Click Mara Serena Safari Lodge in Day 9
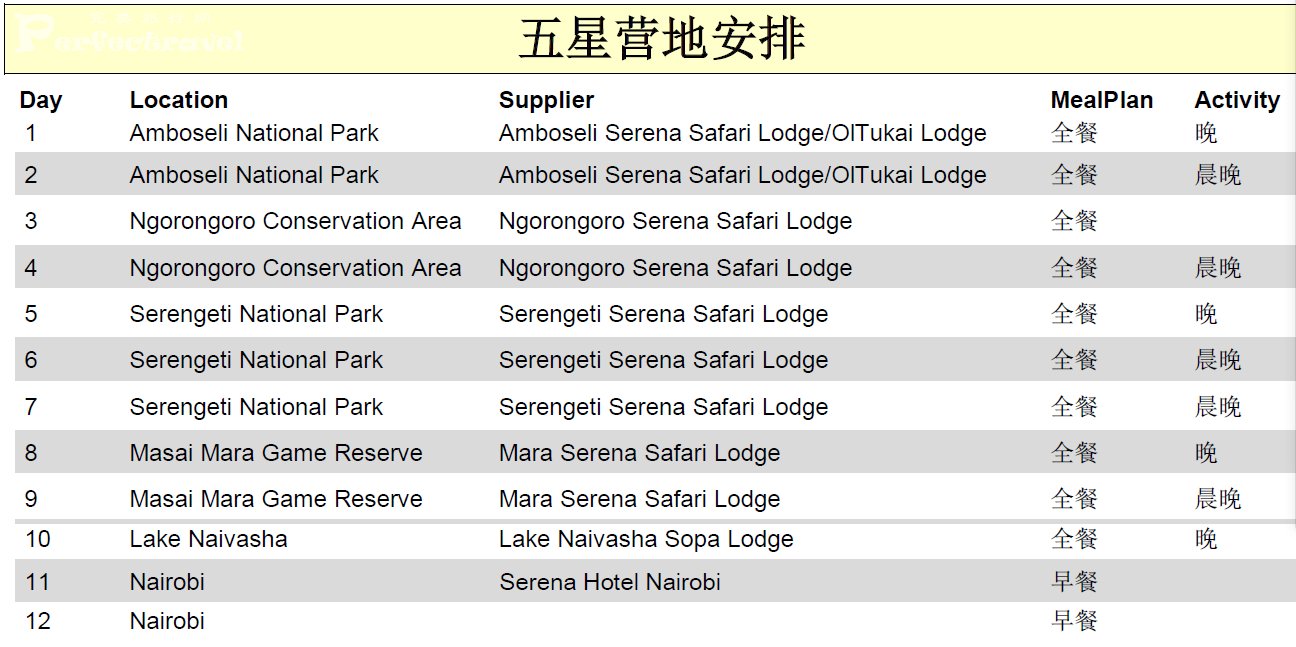This screenshot has height=647, width=1296. pos(640,499)
